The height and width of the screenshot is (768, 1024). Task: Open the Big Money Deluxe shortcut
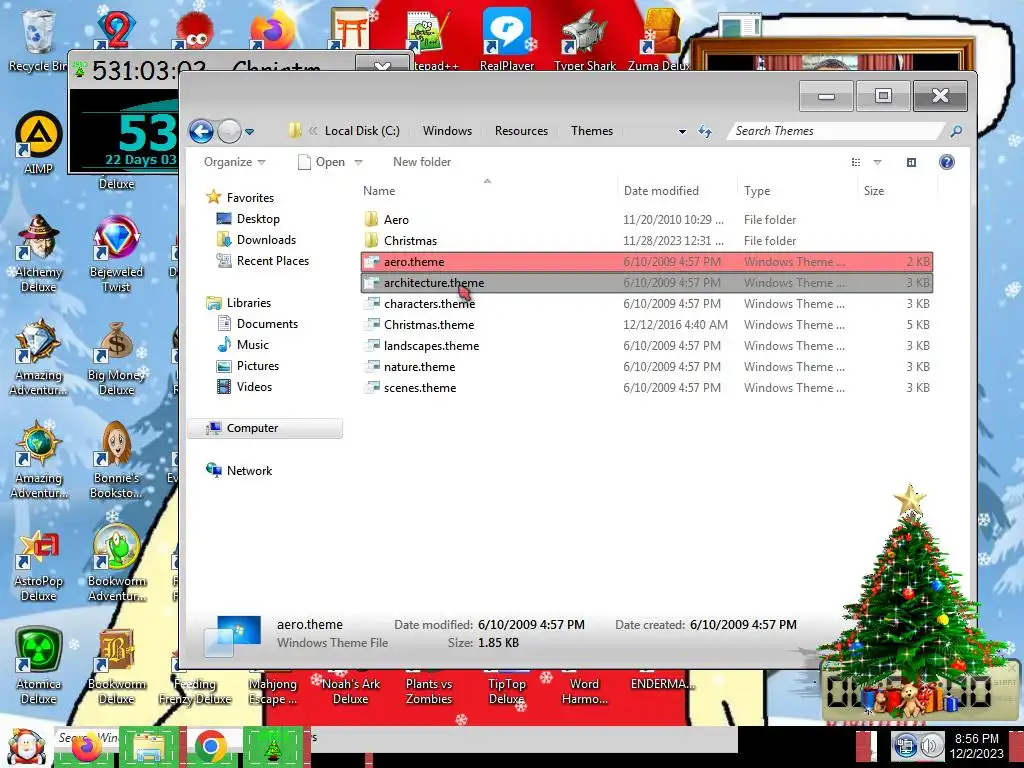(x=116, y=358)
